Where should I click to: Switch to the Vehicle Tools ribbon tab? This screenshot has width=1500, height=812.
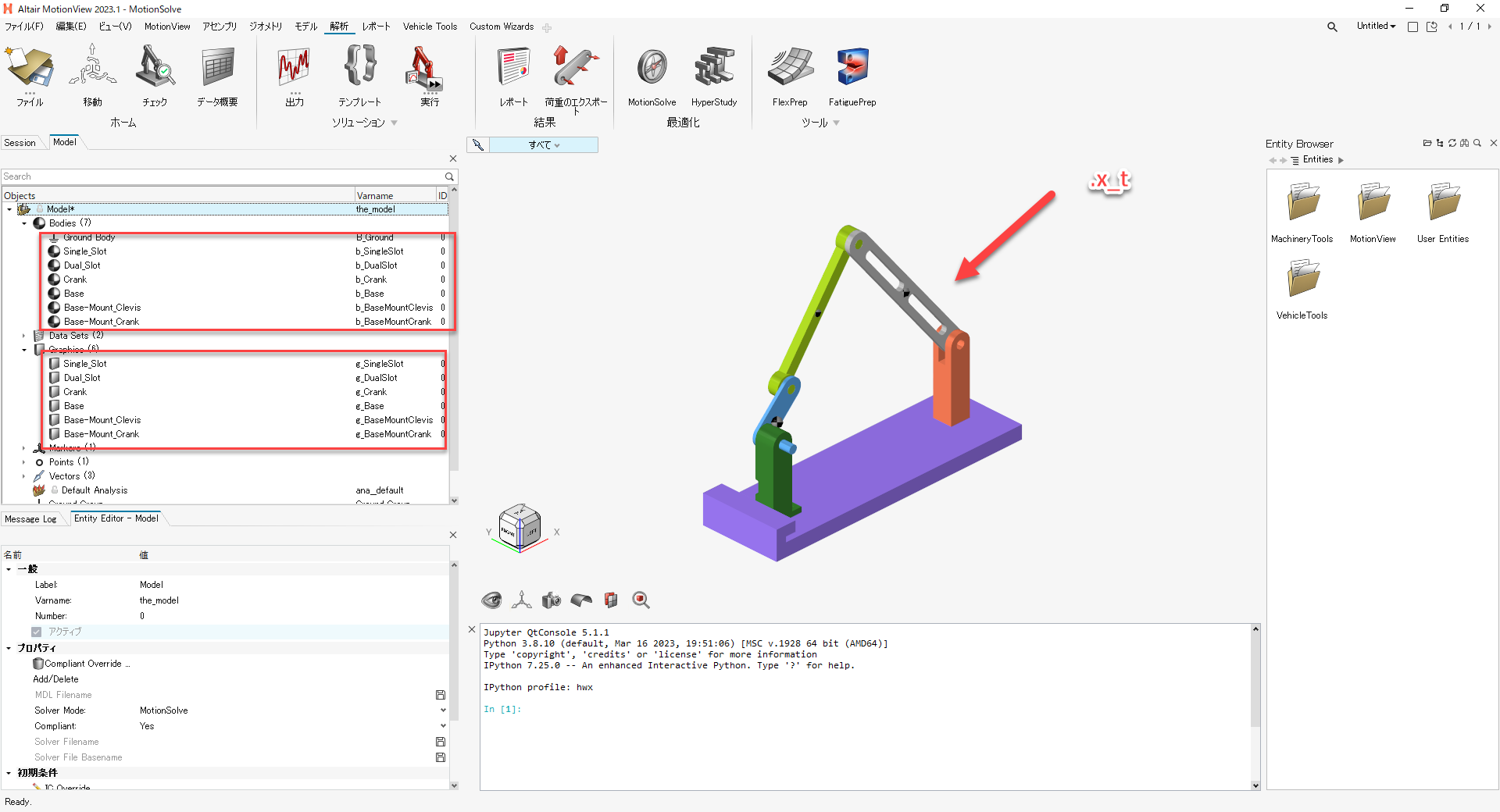click(x=430, y=27)
